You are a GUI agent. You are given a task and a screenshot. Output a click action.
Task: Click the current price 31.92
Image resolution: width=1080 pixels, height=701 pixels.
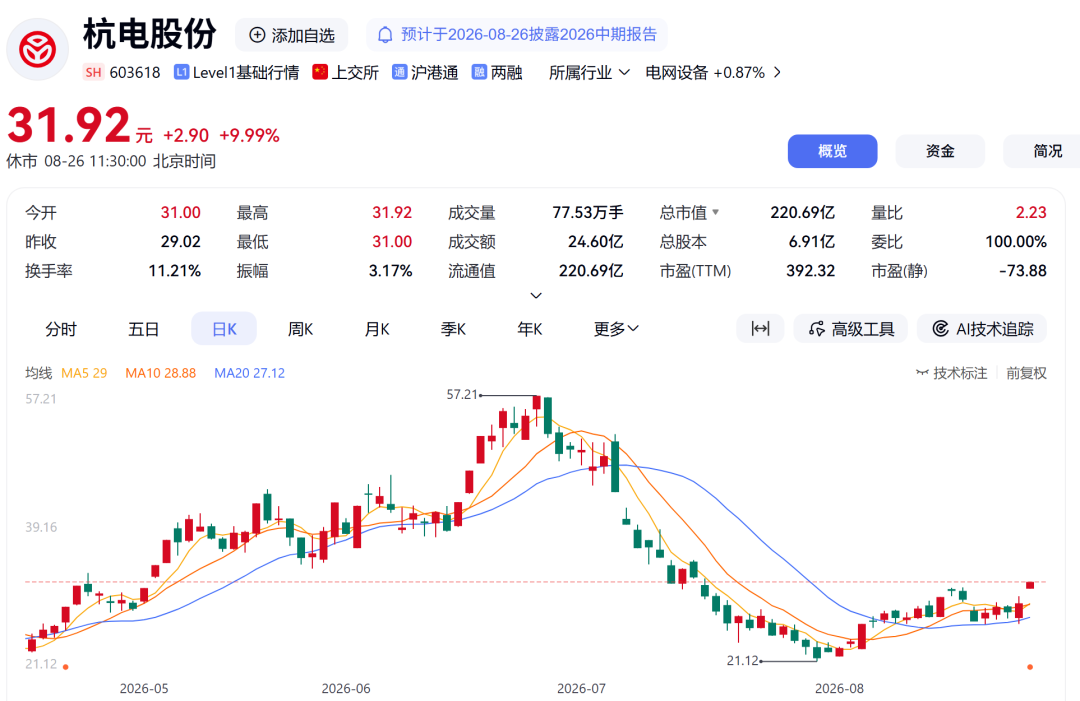pos(69,126)
